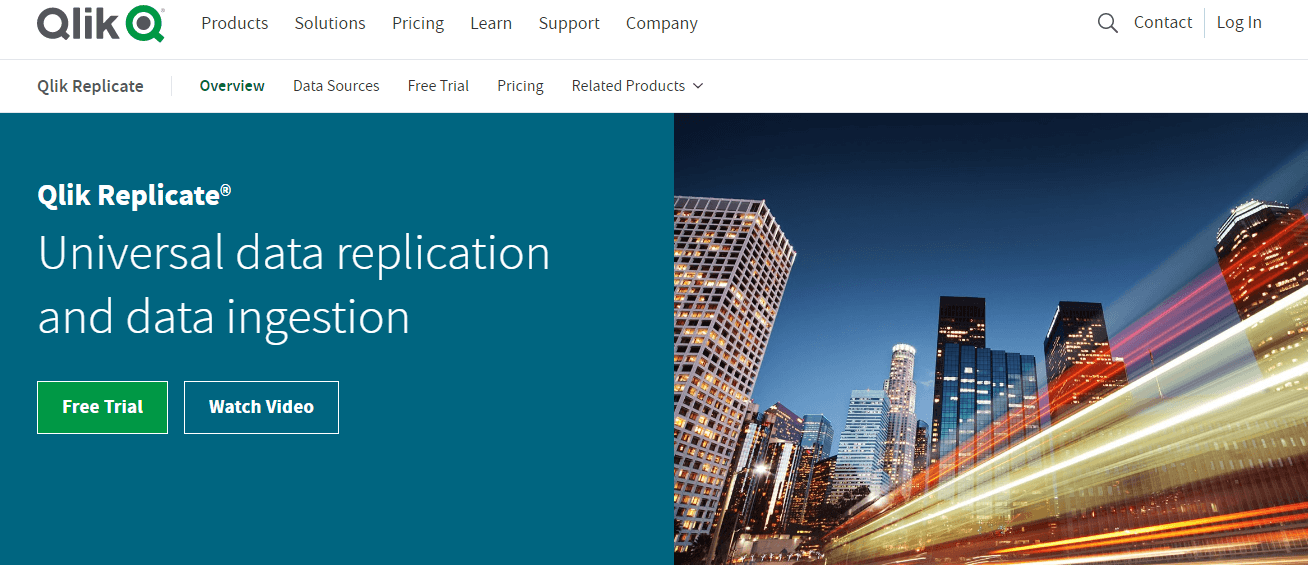Viewport: 1308px width, 565px height.
Task: Expand the Related Products dropdown
Action: click(x=637, y=86)
